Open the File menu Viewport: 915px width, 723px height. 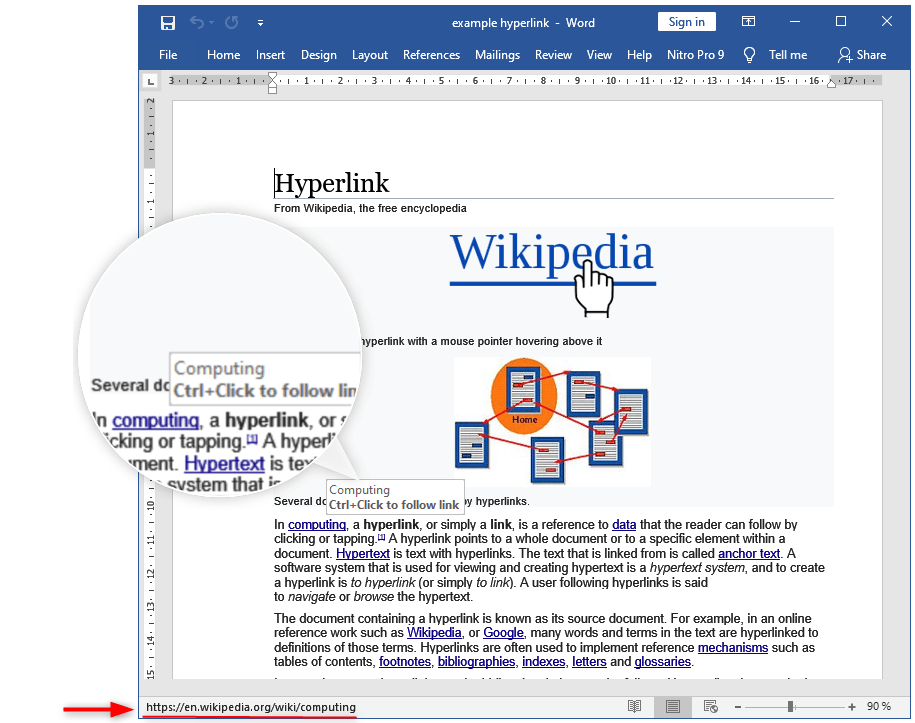[x=168, y=55]
